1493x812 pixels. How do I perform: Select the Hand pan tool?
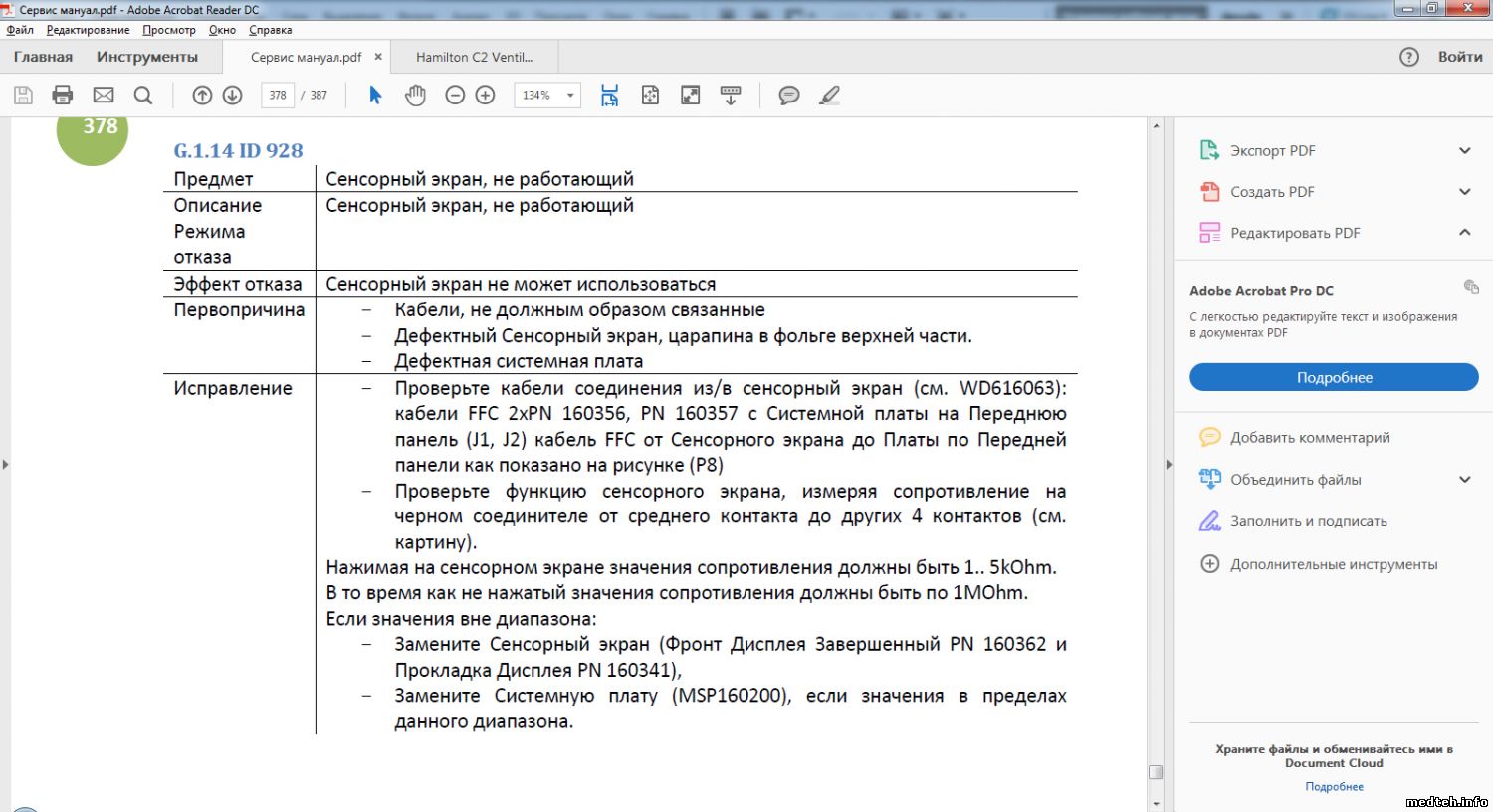tap(415, 96)
